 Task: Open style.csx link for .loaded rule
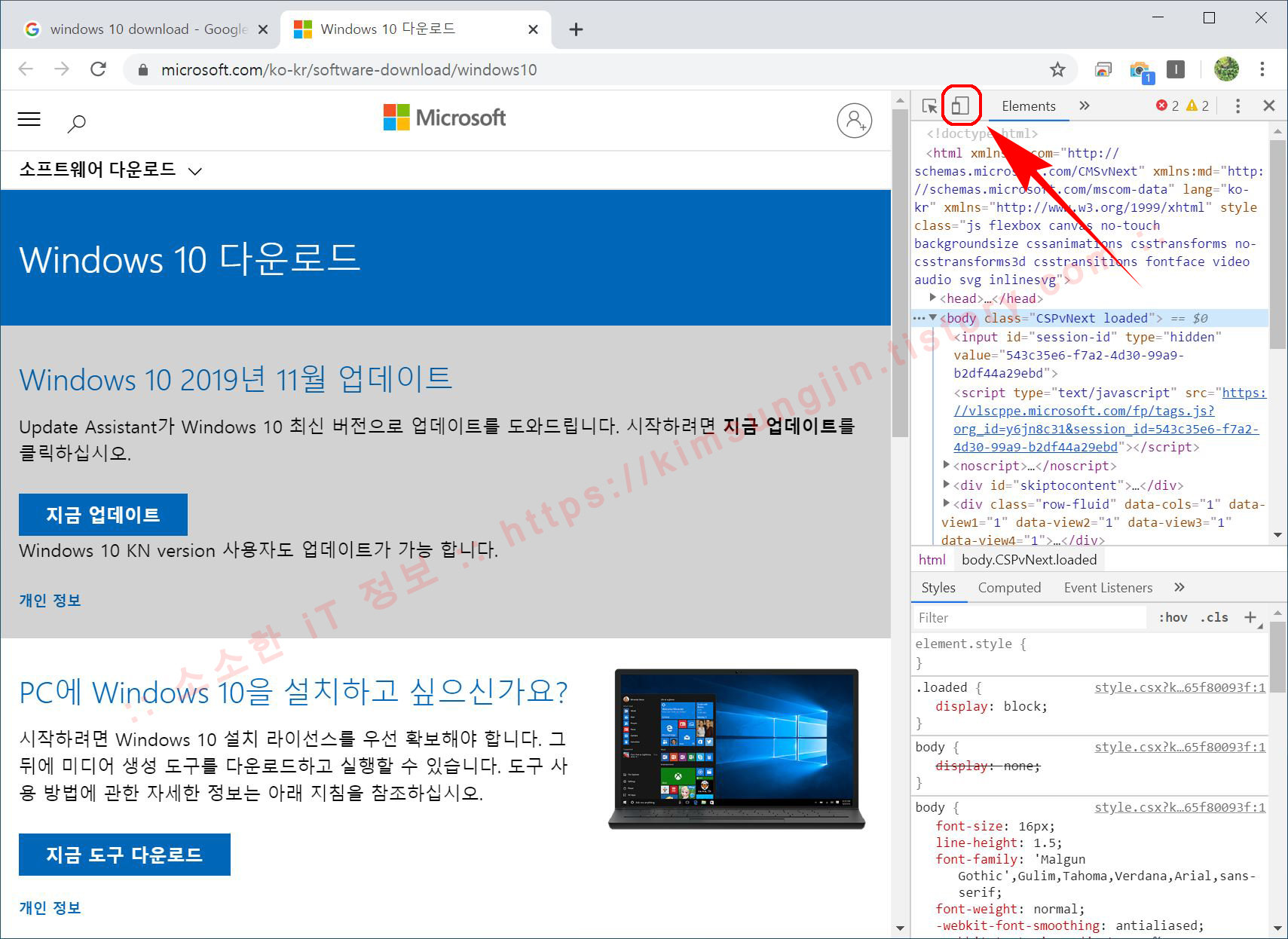[x=1179, y=687]
